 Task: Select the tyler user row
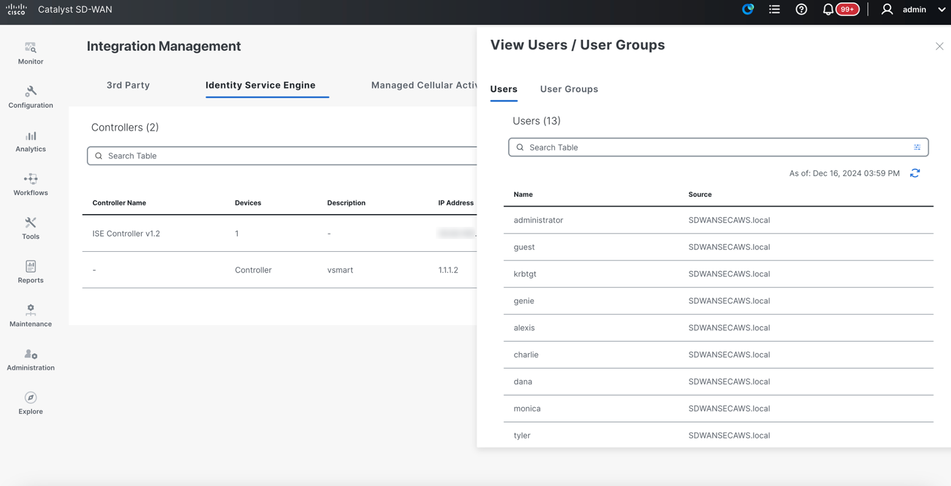tap(718, 435)
